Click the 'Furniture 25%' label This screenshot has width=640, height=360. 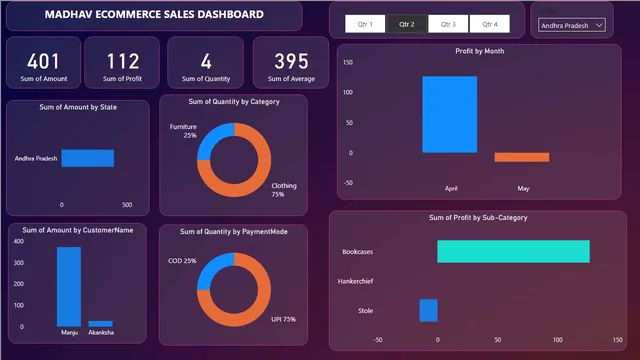(183, 131)
